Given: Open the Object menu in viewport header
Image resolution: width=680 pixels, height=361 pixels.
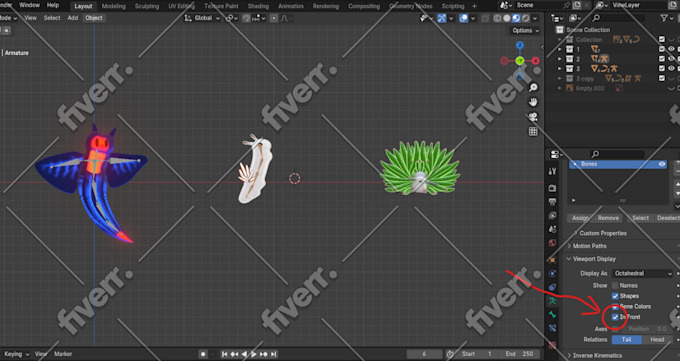Looking at the screenshot, I should 94,18.
